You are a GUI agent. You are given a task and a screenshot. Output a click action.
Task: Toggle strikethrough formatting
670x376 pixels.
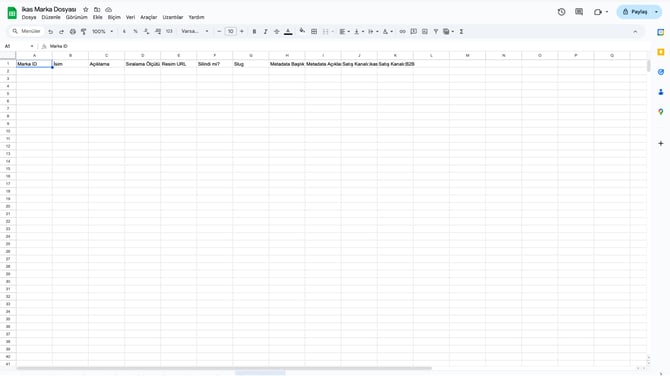coord(276,32)
